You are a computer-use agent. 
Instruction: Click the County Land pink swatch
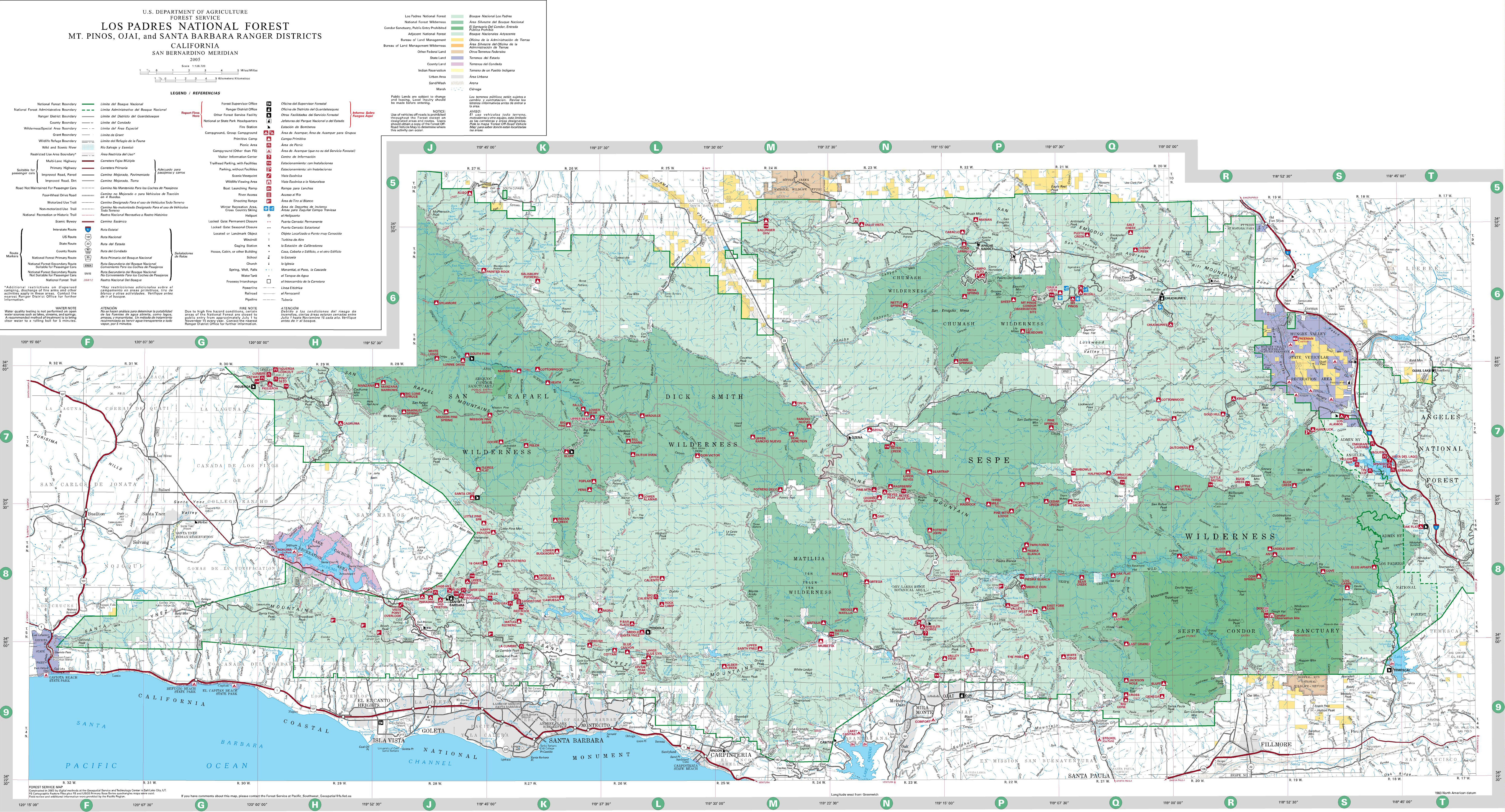(457, 64)
